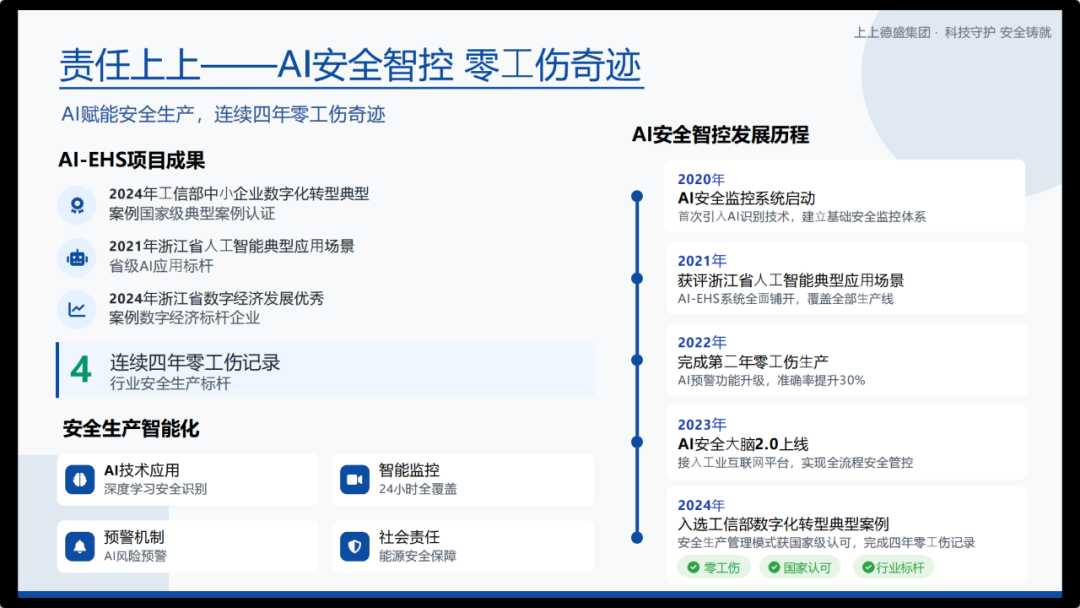This screenshot has width=1080, height=608.
Task: Click the check icon in 国家认可 tag
Action: pyautogui.click(x=772, y=568)
